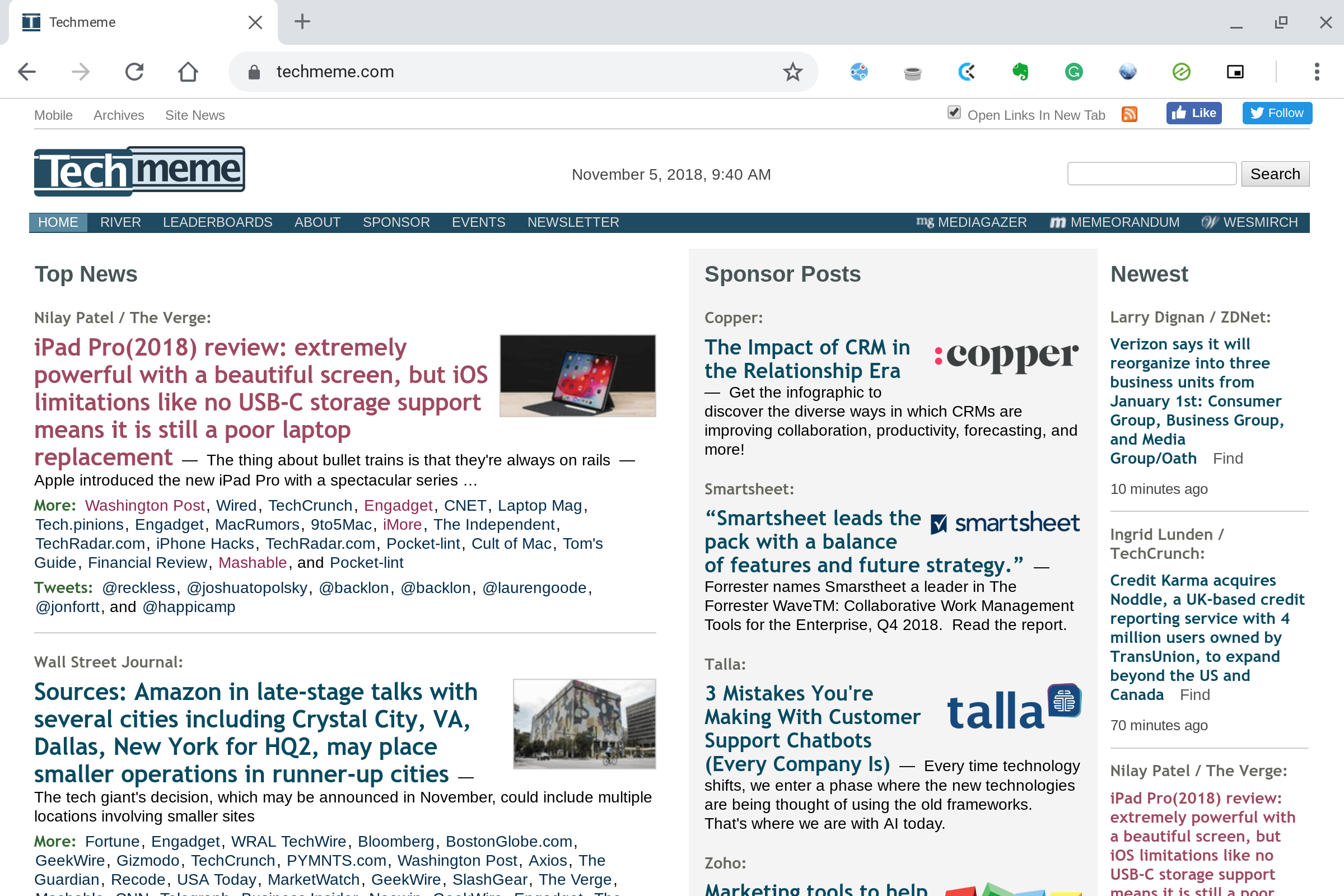The image size is (1344, 896).
Task: Open the Evernote elephant extension
Action: [x=1020, y=72]
